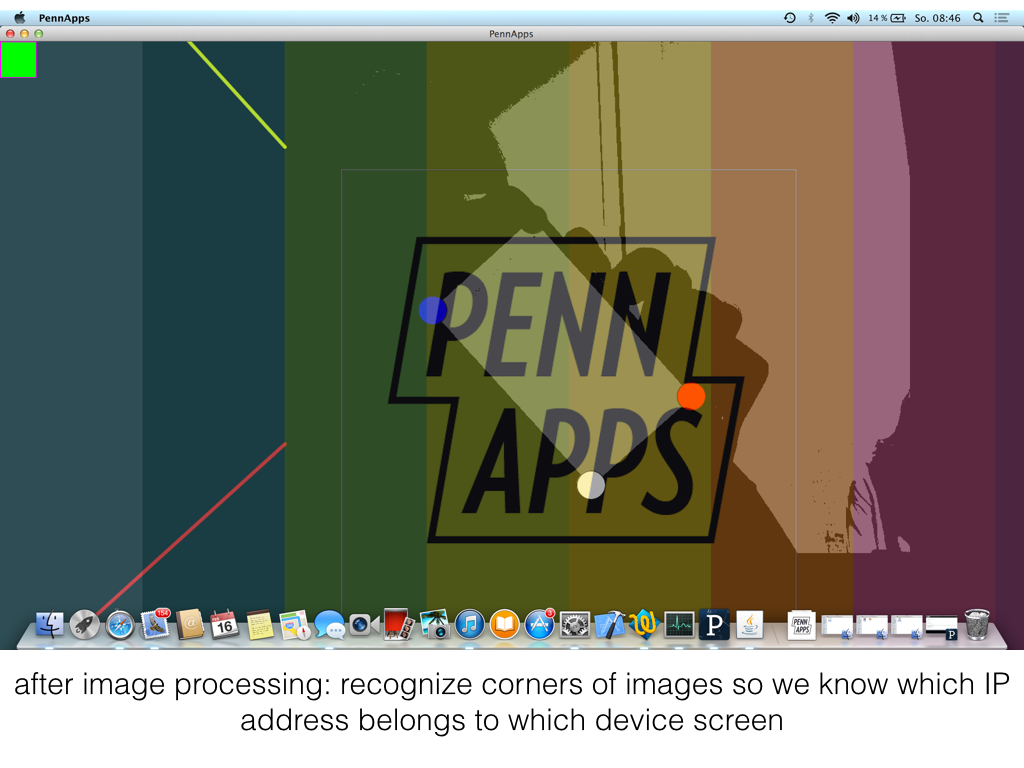Open Xcode hammer icon in dock

[x=609, y=625]
